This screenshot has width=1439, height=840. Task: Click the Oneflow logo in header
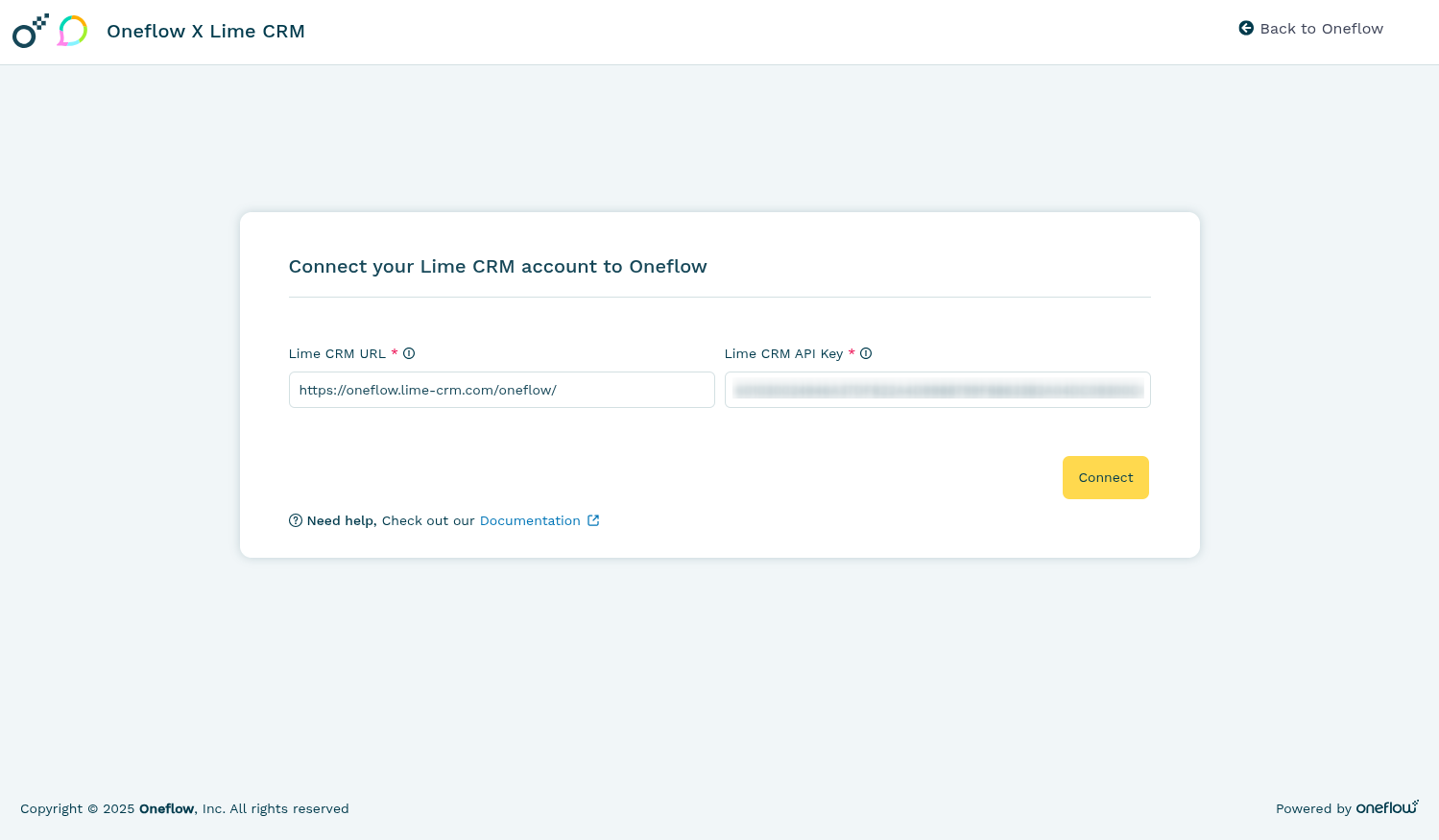[x=30, y=31]
